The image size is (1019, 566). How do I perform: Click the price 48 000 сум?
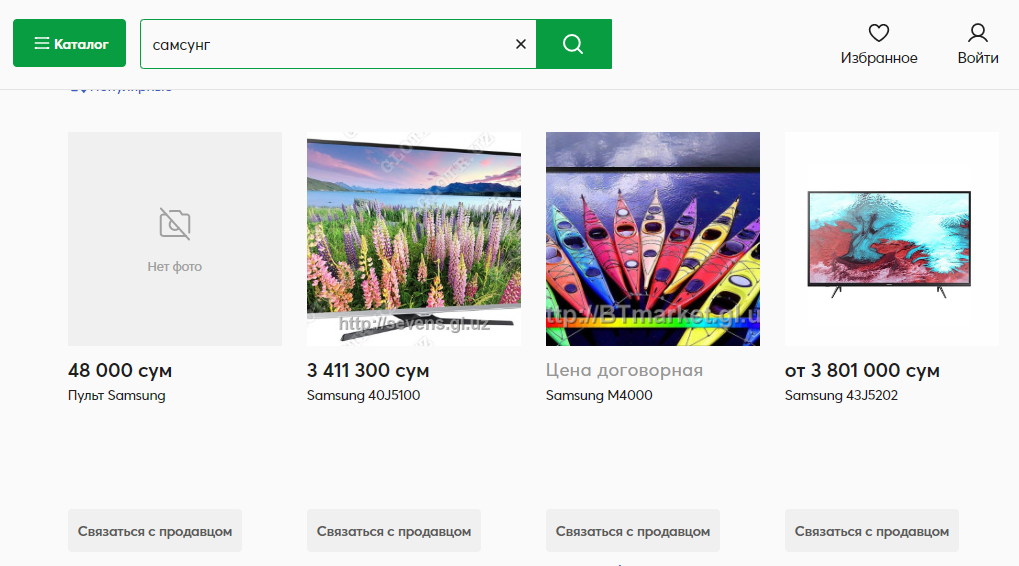[120, 370]
